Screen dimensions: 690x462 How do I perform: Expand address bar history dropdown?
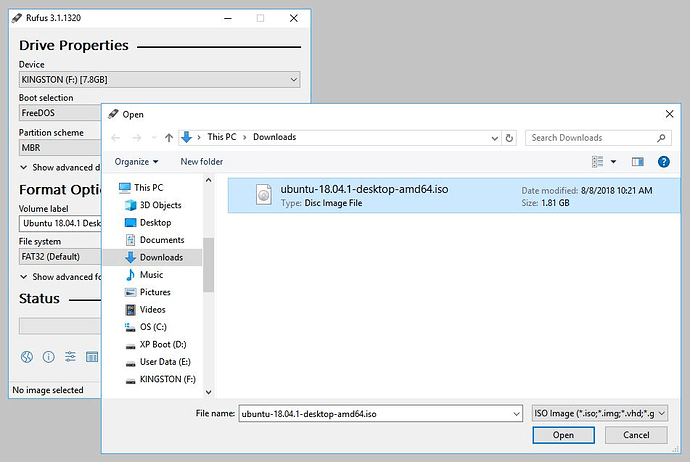coord(495,138)
